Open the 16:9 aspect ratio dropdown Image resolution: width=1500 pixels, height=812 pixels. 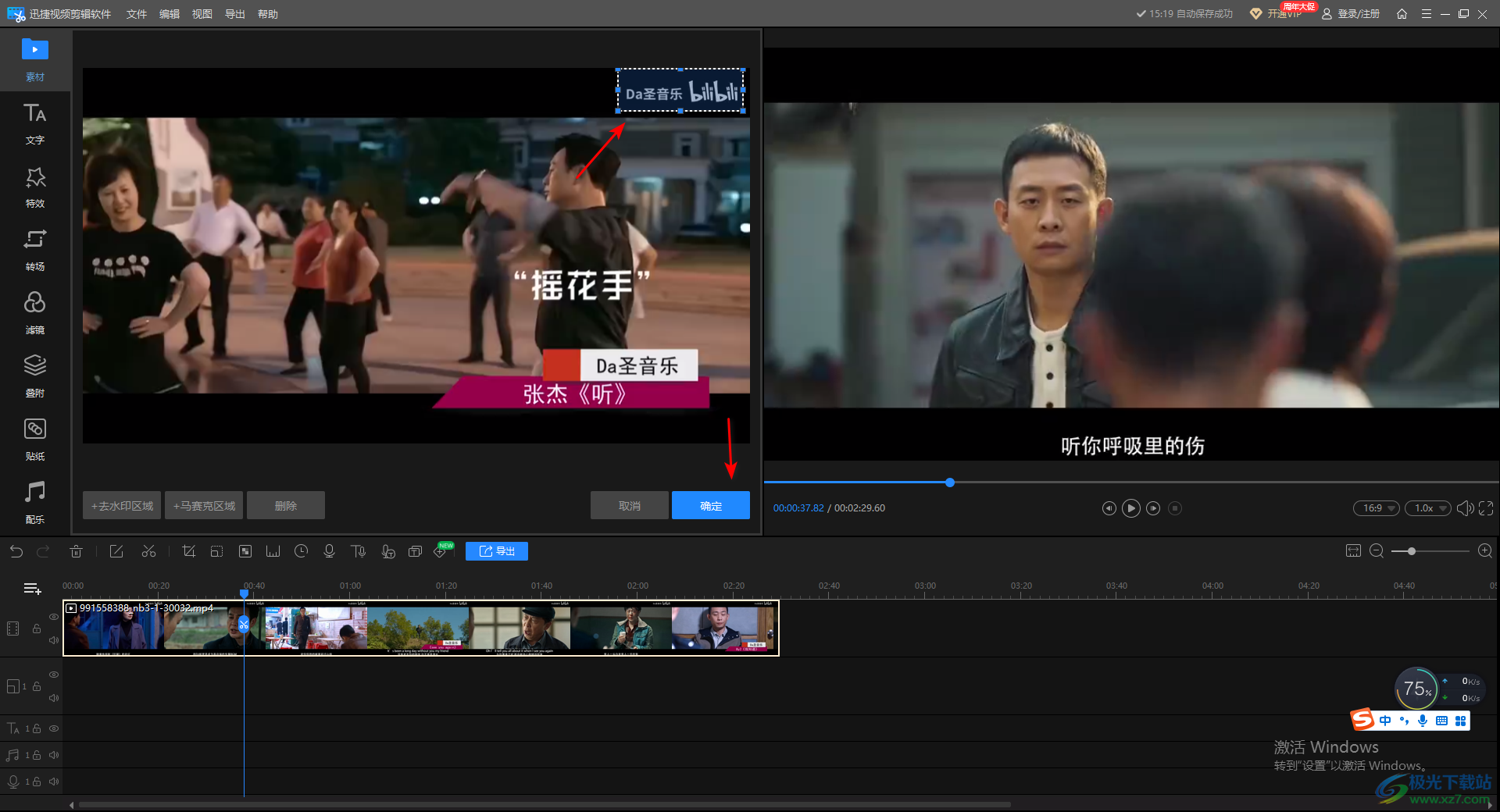click(1376, 508)
